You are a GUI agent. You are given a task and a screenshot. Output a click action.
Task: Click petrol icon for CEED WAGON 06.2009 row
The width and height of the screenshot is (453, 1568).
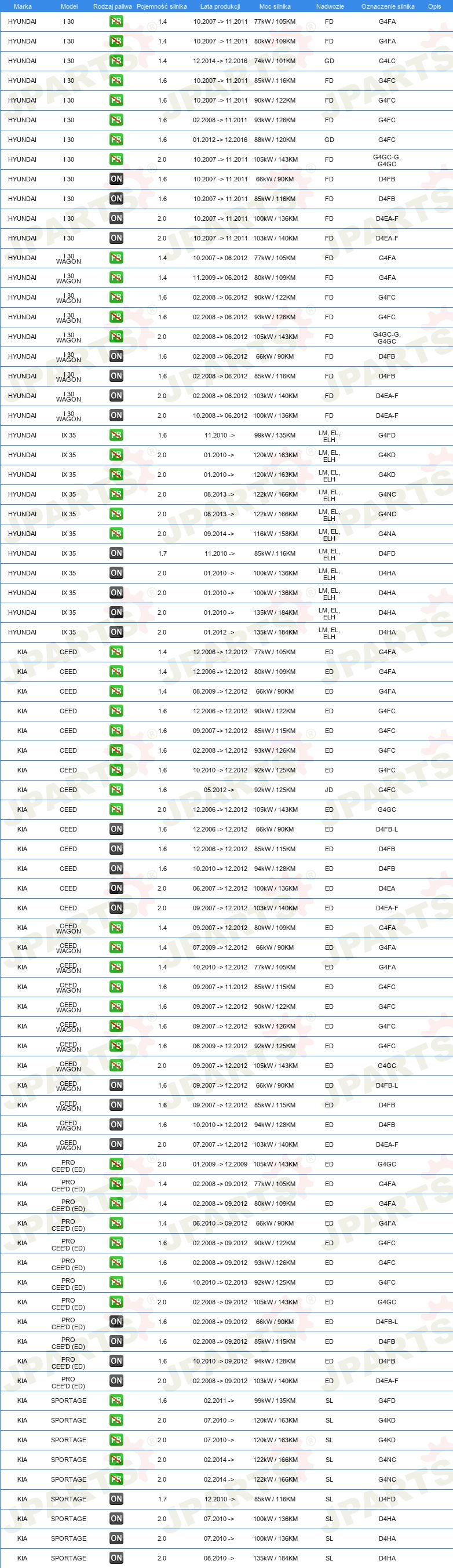point(116,1046)
